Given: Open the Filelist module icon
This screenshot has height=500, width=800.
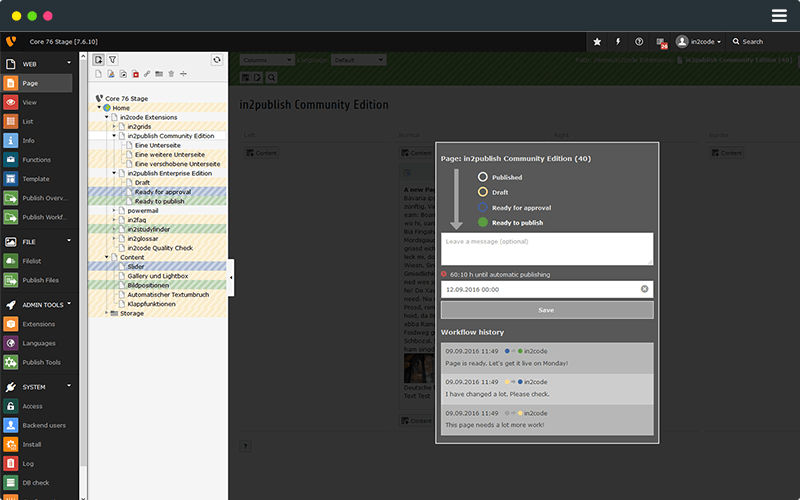Looking at the screenshot, I should [x=11, y=261].
